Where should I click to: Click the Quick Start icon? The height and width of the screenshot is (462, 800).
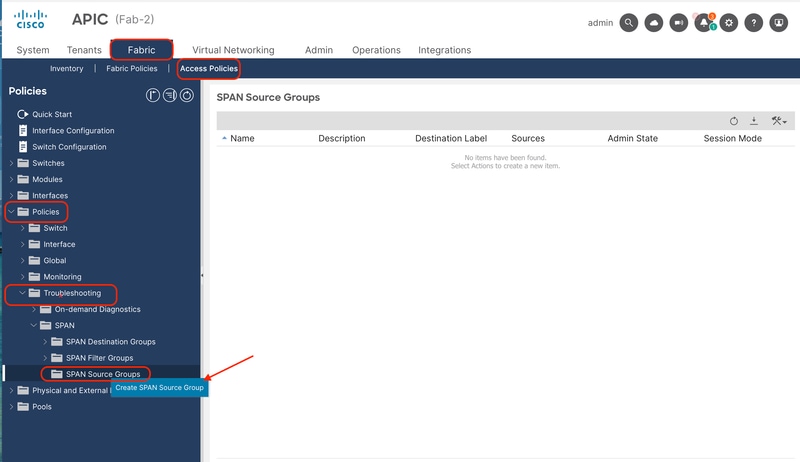tap(22, 114)
